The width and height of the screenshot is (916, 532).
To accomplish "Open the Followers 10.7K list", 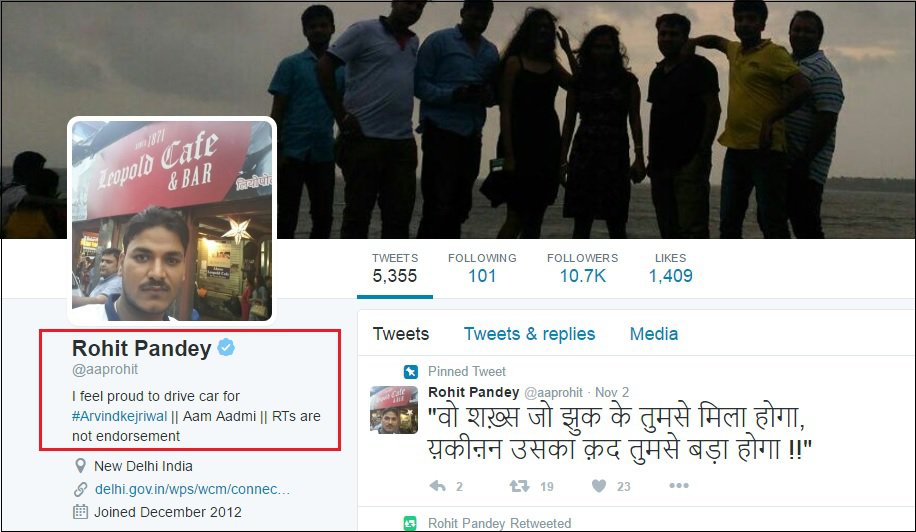I will (582, 269).
